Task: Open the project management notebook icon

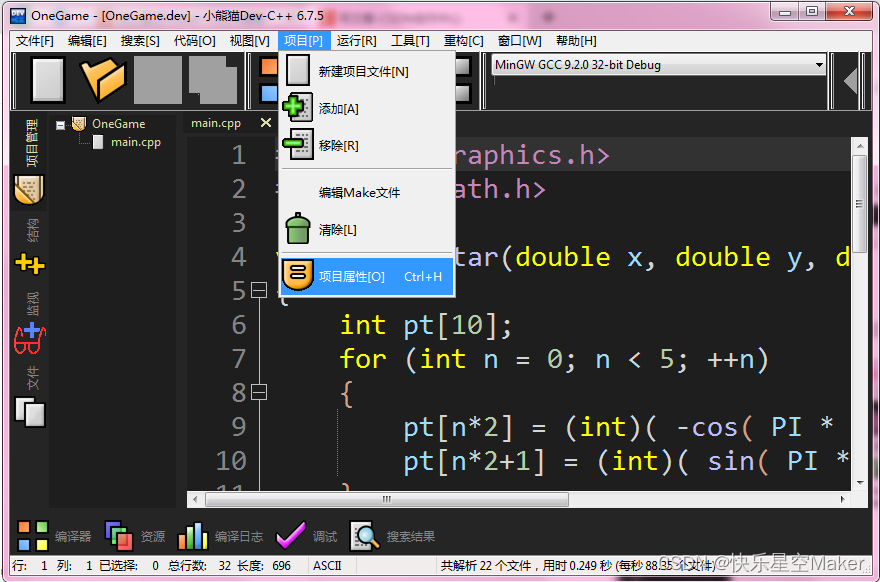Action: [29, 190]
